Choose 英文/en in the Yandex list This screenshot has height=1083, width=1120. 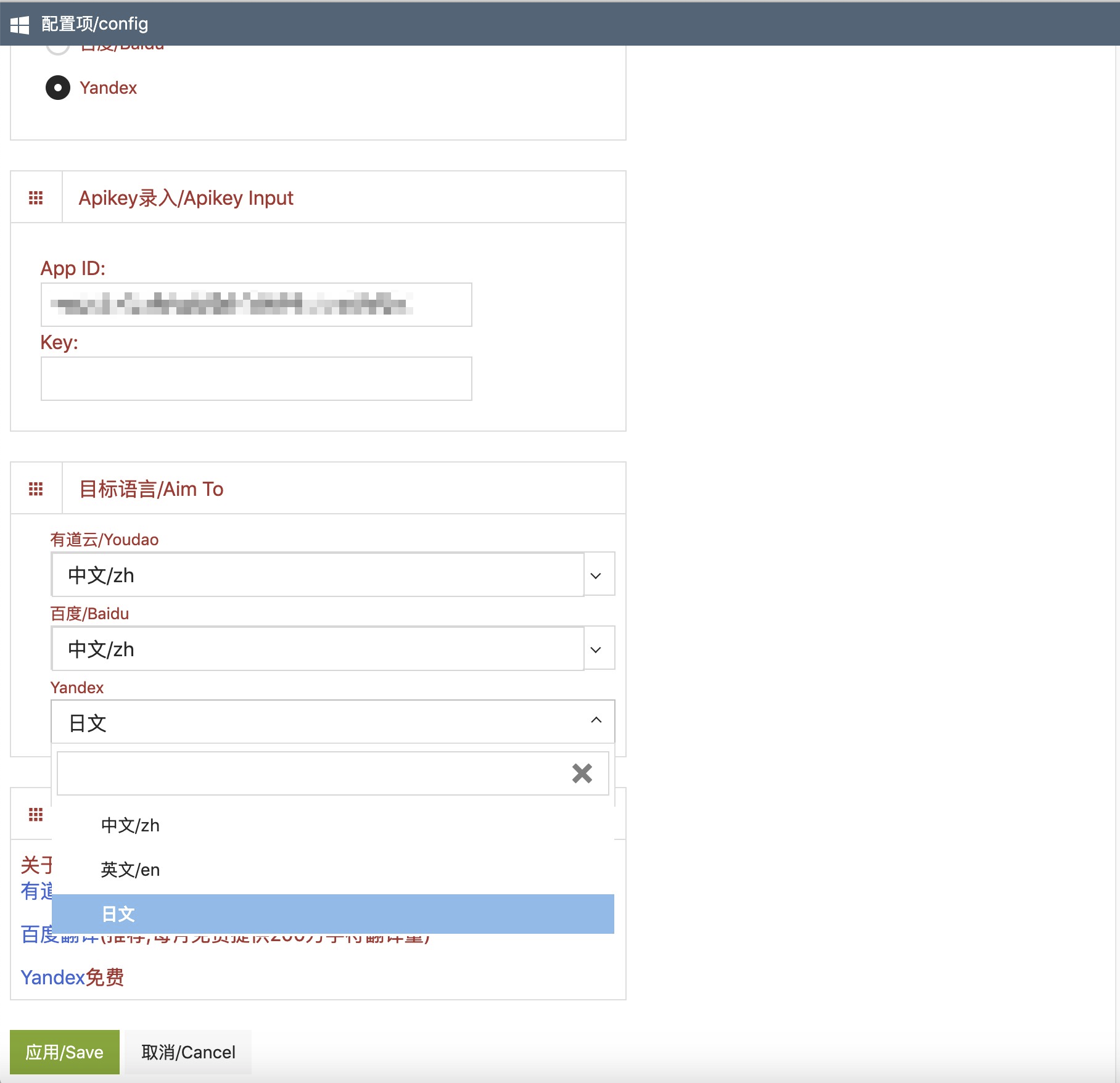pos(333,870)
